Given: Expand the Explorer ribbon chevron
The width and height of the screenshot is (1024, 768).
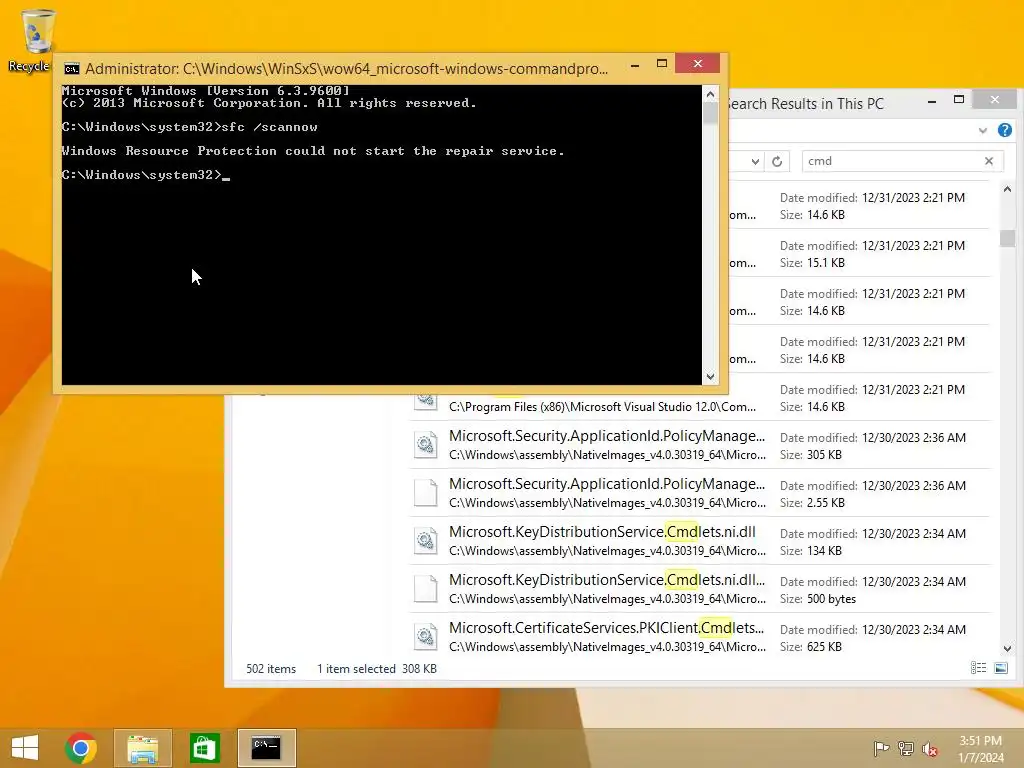Looking at the screenshot, I should pos(983,131).
